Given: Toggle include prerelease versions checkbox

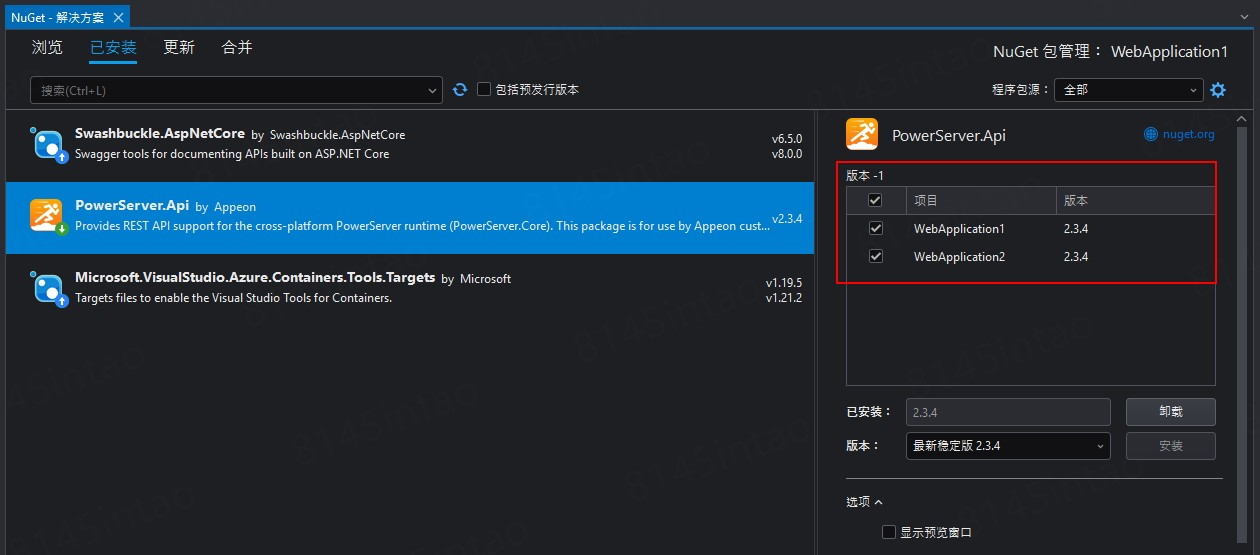Looking at the screenshot, I should (x=484, y=89).
